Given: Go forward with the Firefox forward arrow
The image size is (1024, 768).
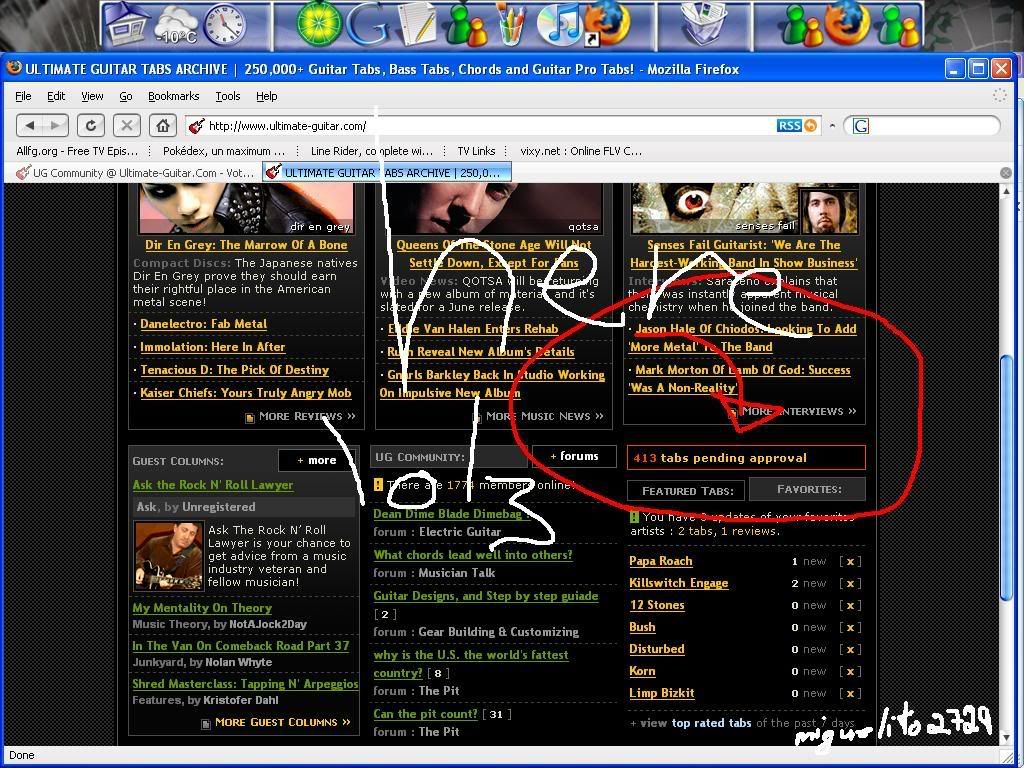Looking at the screenshot, I should pos(56,125).
